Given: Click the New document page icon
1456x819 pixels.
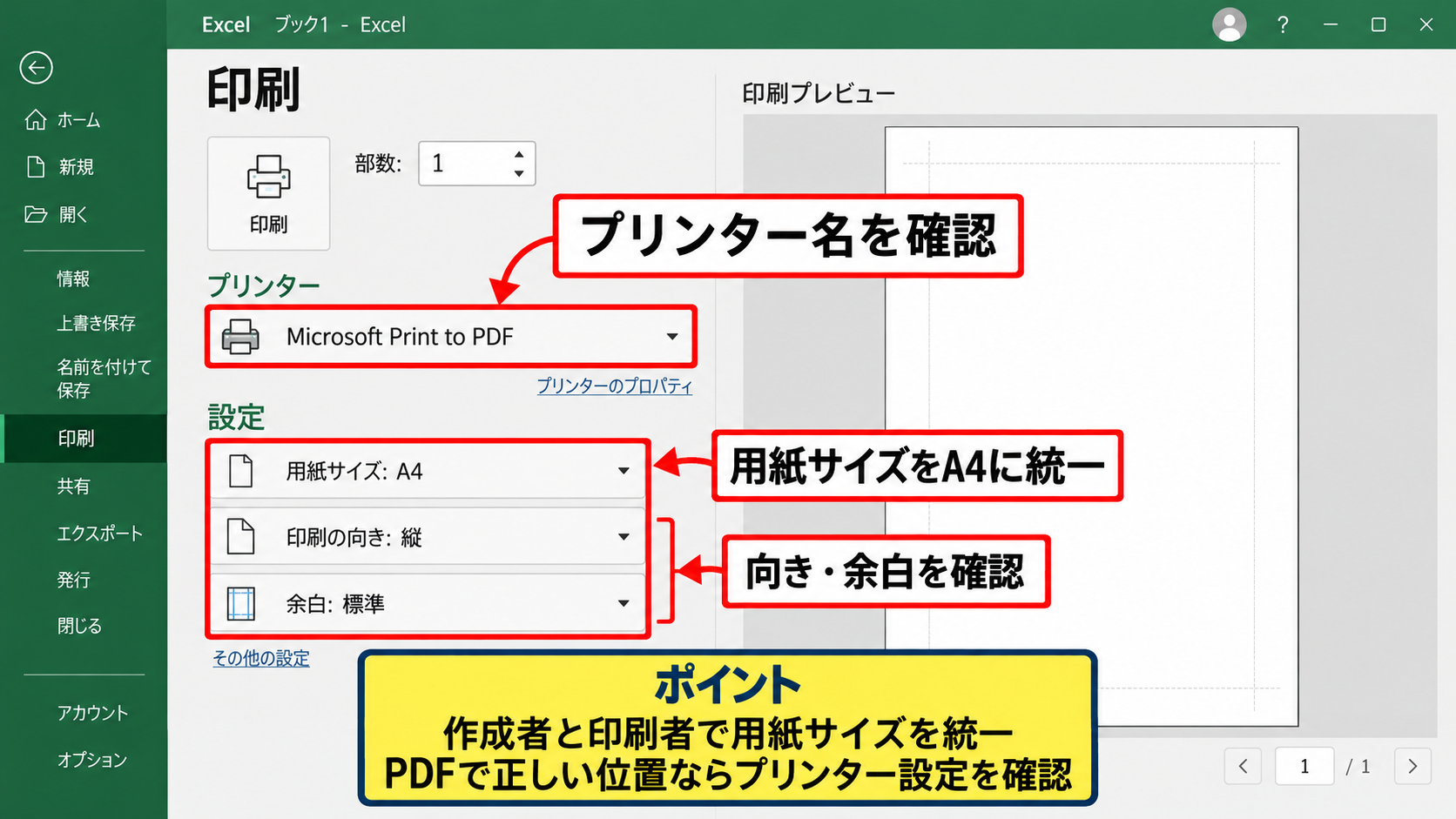Looking at the screenshot, I should pos(36,166).
